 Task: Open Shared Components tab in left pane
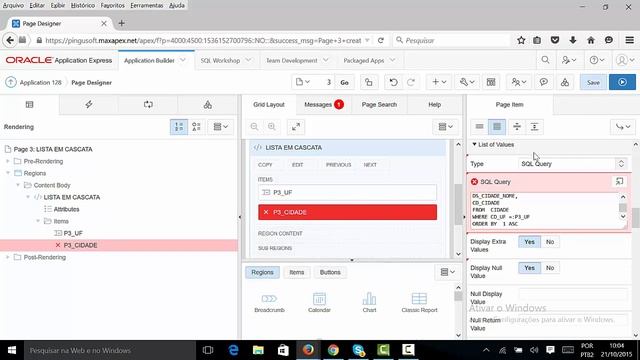[207, 105]
